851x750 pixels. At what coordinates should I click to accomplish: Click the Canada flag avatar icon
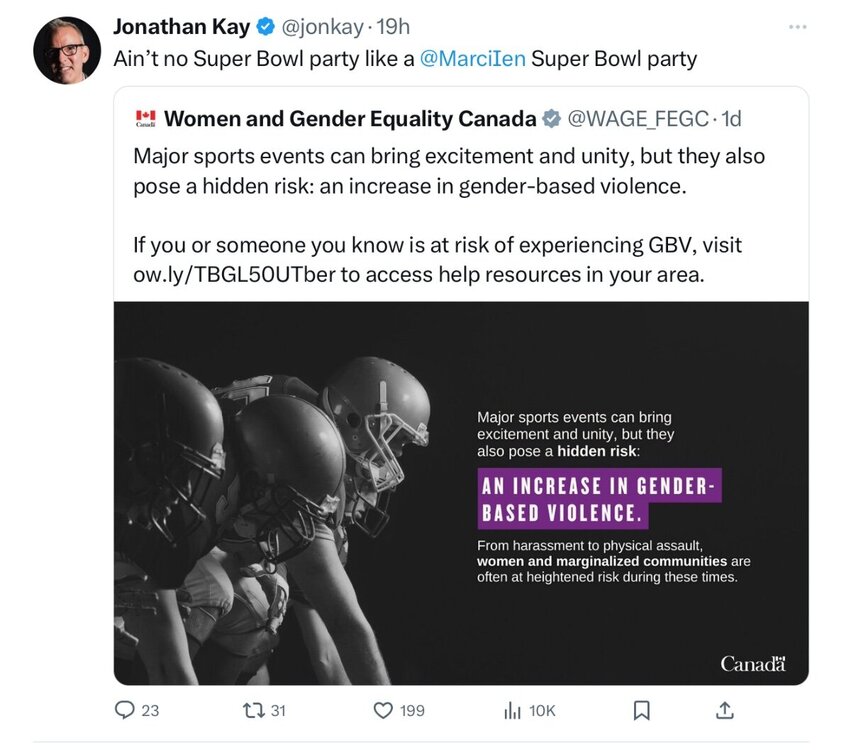pyautogui.click(x=145, y=119)
